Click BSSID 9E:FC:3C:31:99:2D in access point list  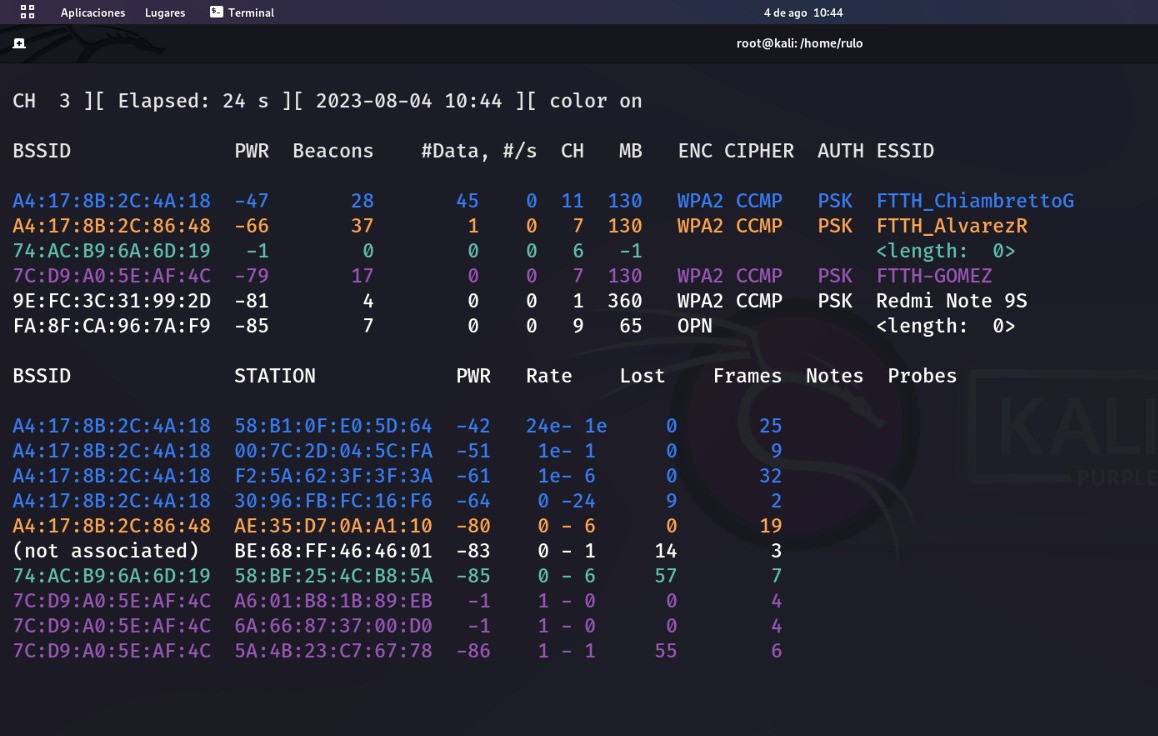(112, 301)
